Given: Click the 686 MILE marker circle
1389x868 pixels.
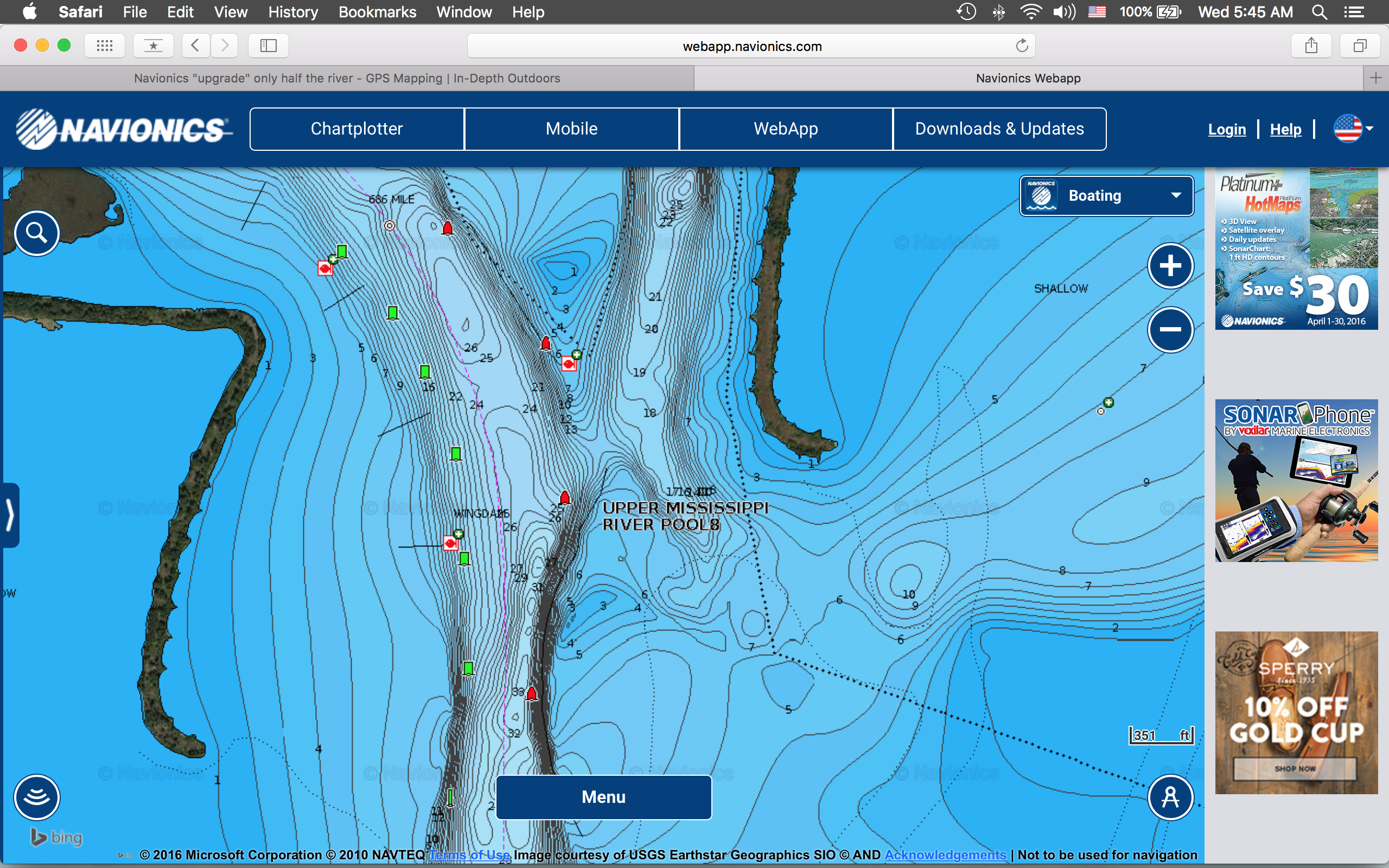Looking at the screenshot, I should pyautogui.click(x=390, y=226).
